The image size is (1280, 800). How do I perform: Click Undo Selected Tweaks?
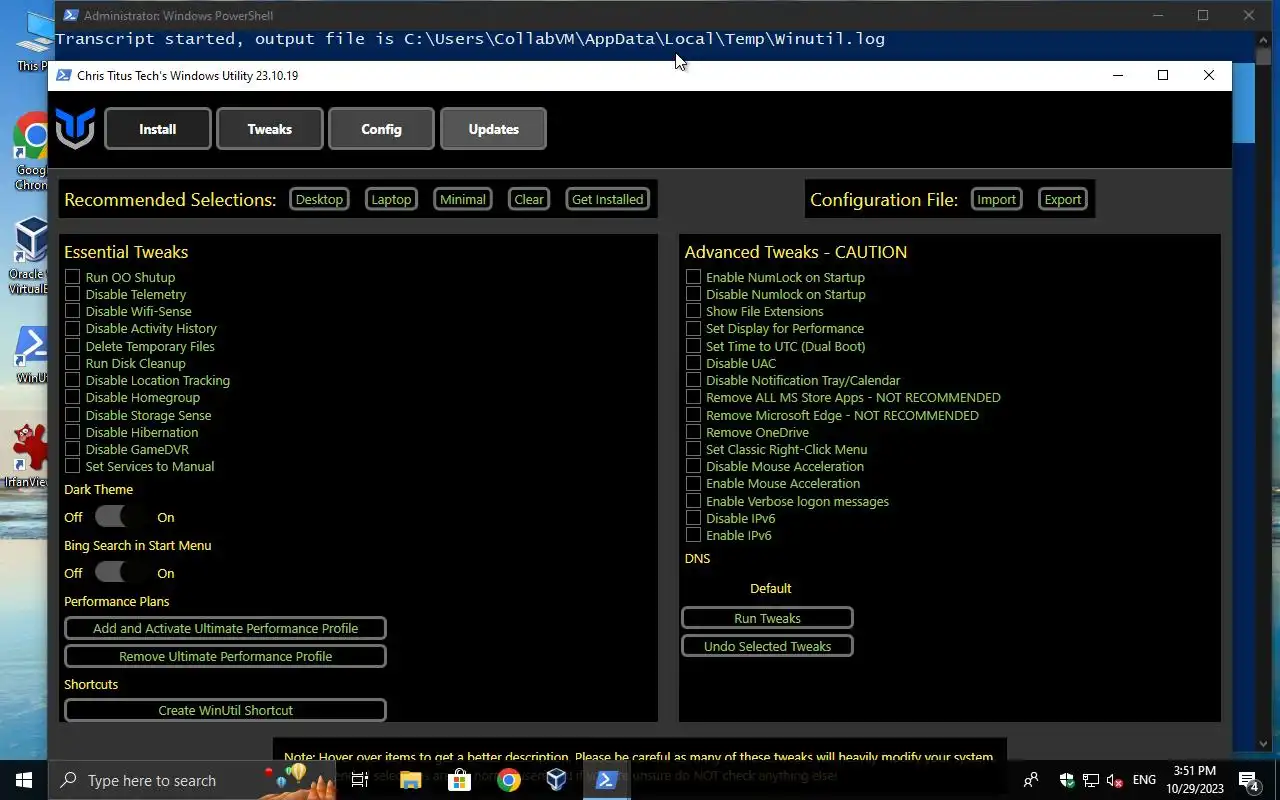767,646
